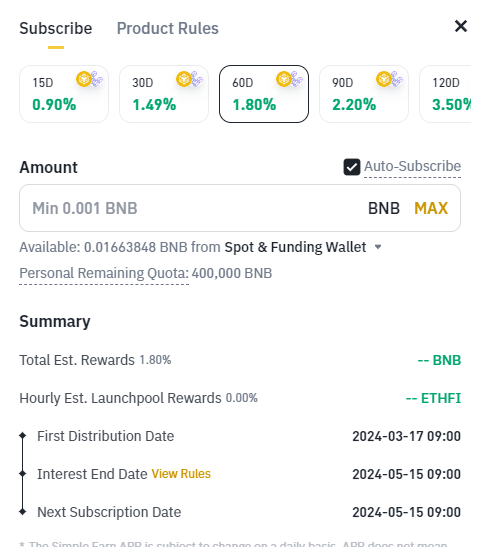The height and width of the screenshot is (555, 486).
Task: Click the diamond marker beside Interest End Date
Action: [x=23, y=474]
